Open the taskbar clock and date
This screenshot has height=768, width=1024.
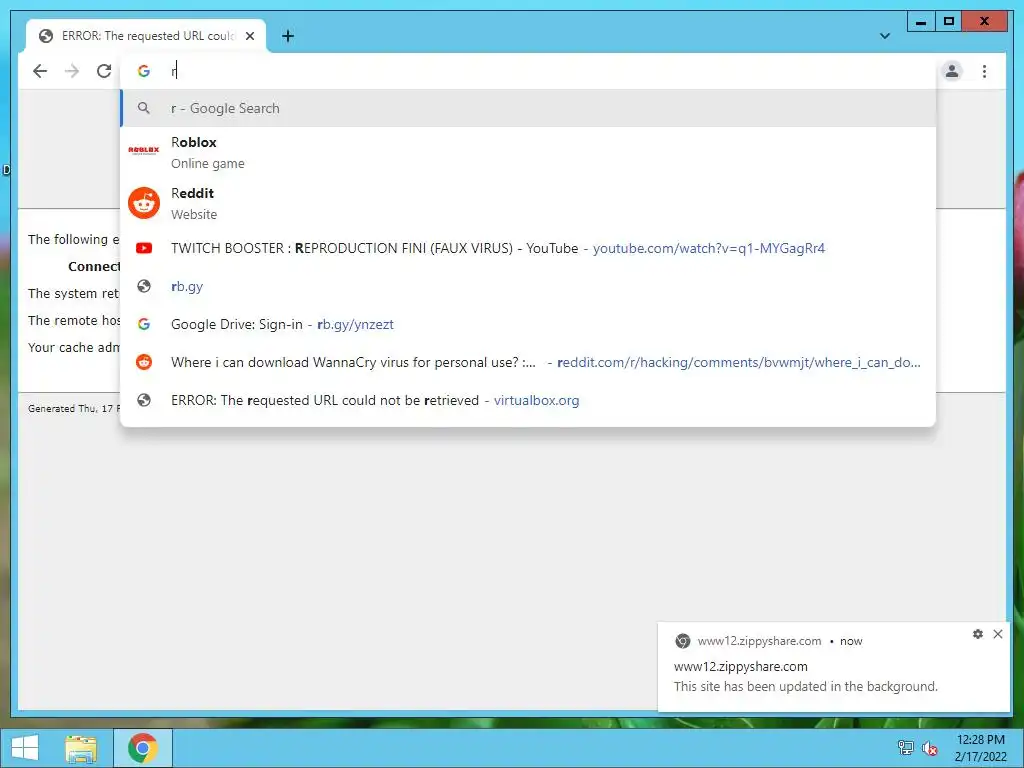point(980,748)
